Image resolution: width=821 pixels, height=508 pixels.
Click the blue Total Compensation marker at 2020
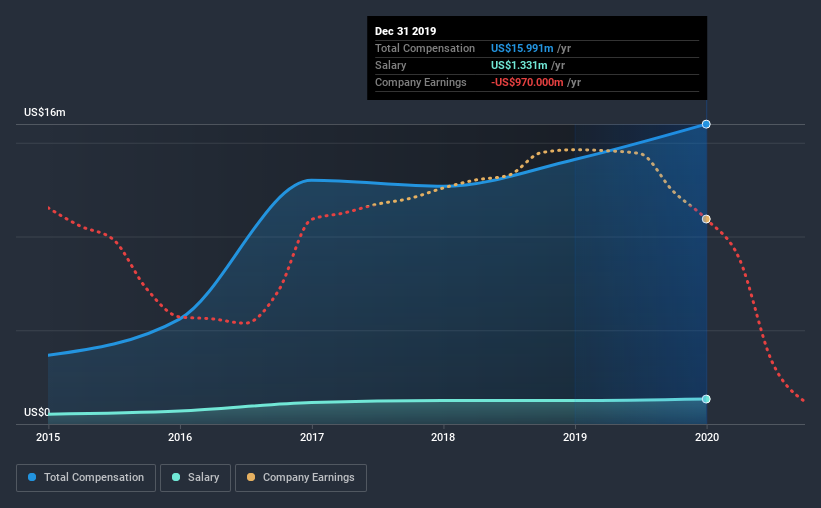pos(706,124)
